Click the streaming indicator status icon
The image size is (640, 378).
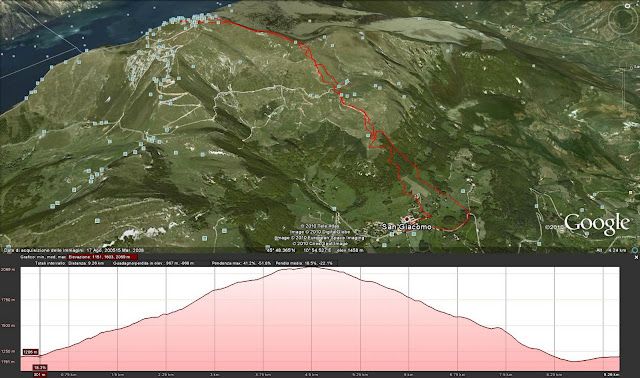coord(635,250)
